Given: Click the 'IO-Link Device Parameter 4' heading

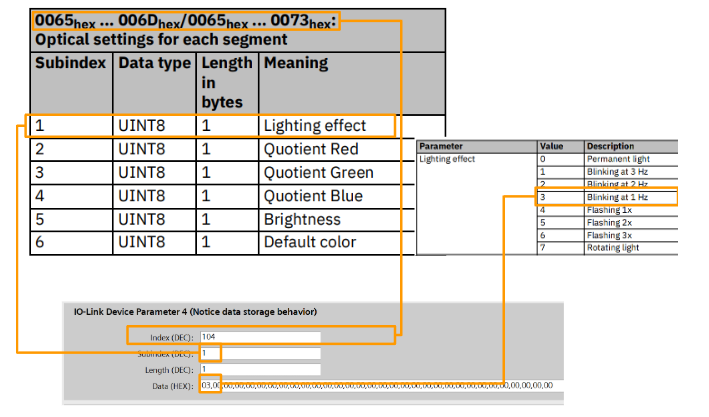Looking at the screenshot, I should tap(194, 313).
